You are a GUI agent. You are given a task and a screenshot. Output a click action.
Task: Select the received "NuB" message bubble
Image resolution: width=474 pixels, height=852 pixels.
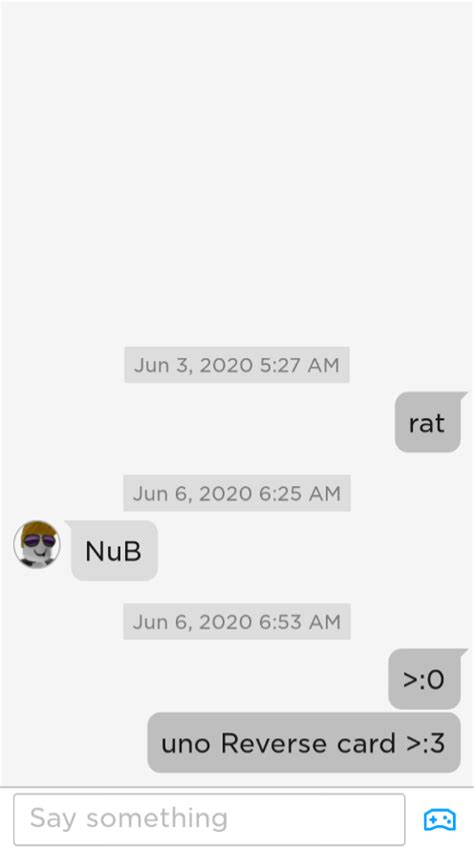click(114, 550)
